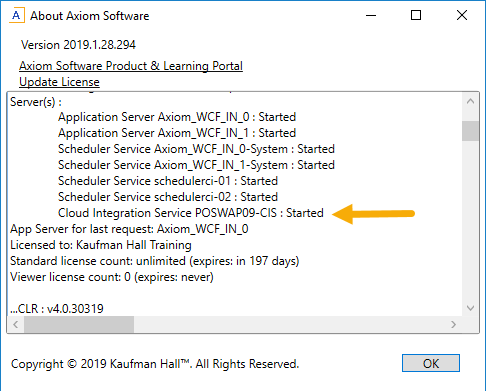This screenshot has height=391, width=486.
Task: Click the vertical scrollbar up arrow
Action: (x=470, y=101)
